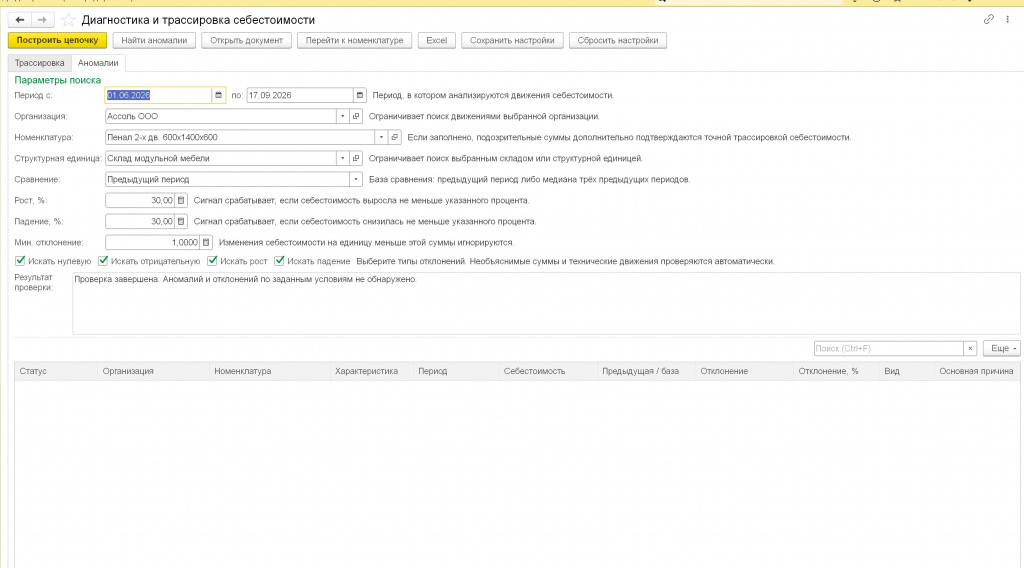The height and width of the screenshot is (568, 1024).
Task: Clear the search field with the × button
Action: 970,349
